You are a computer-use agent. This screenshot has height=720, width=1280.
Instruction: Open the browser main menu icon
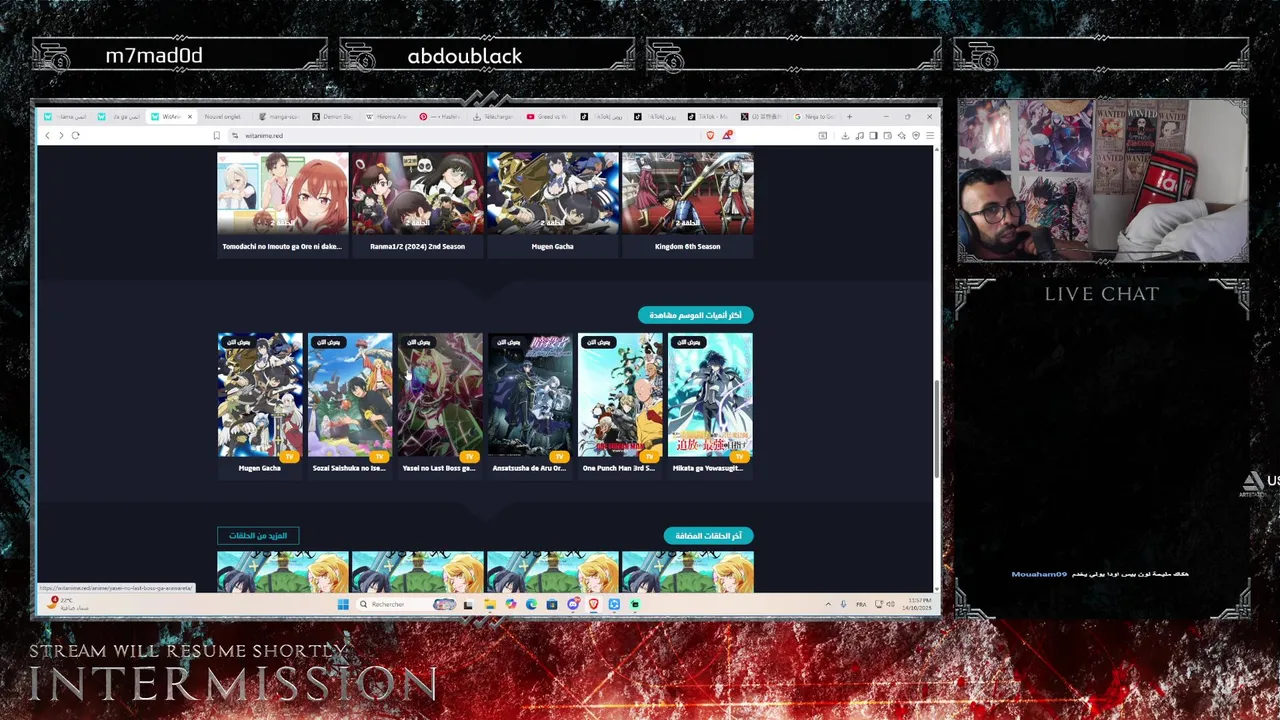[929, 135]
